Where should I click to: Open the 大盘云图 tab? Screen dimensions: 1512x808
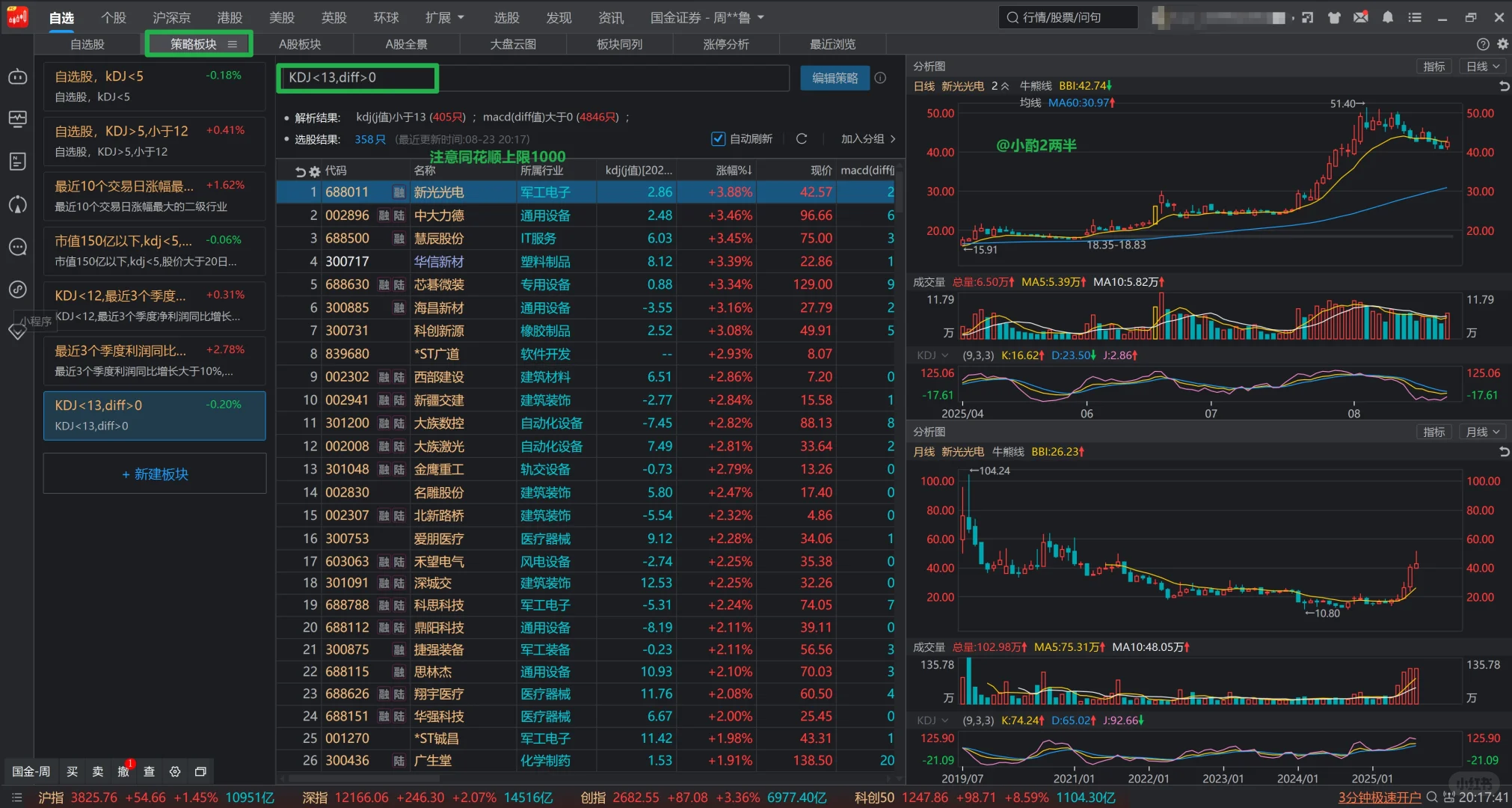point(513,44)
